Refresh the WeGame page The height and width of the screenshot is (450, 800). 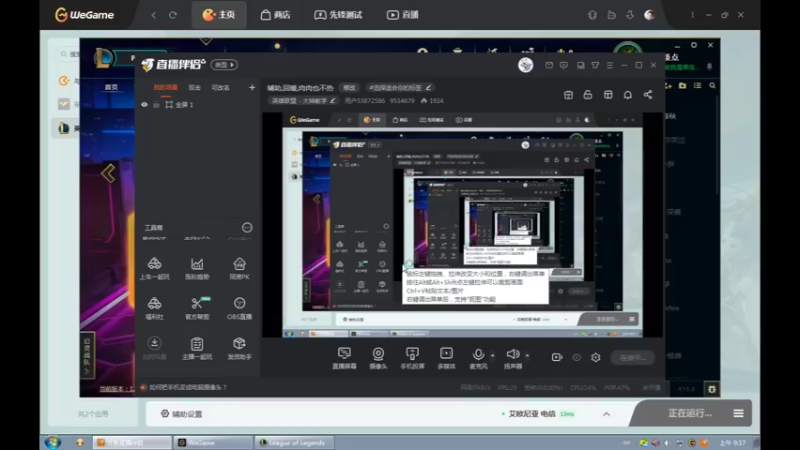173,15
